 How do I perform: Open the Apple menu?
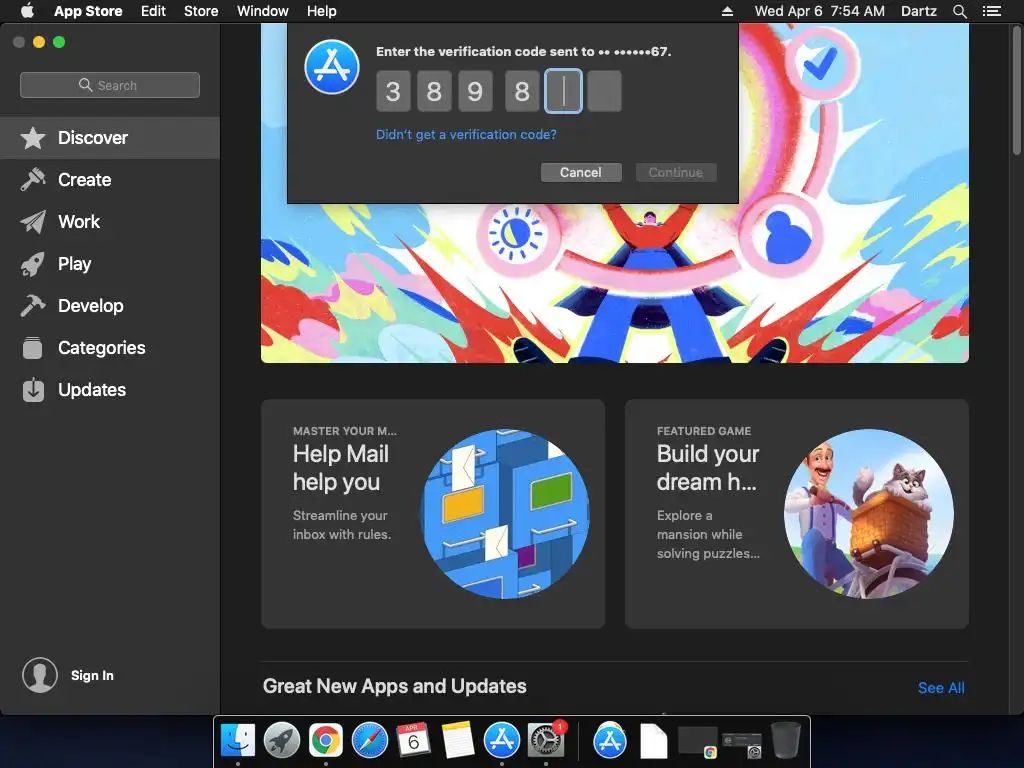tap(27, 10)
